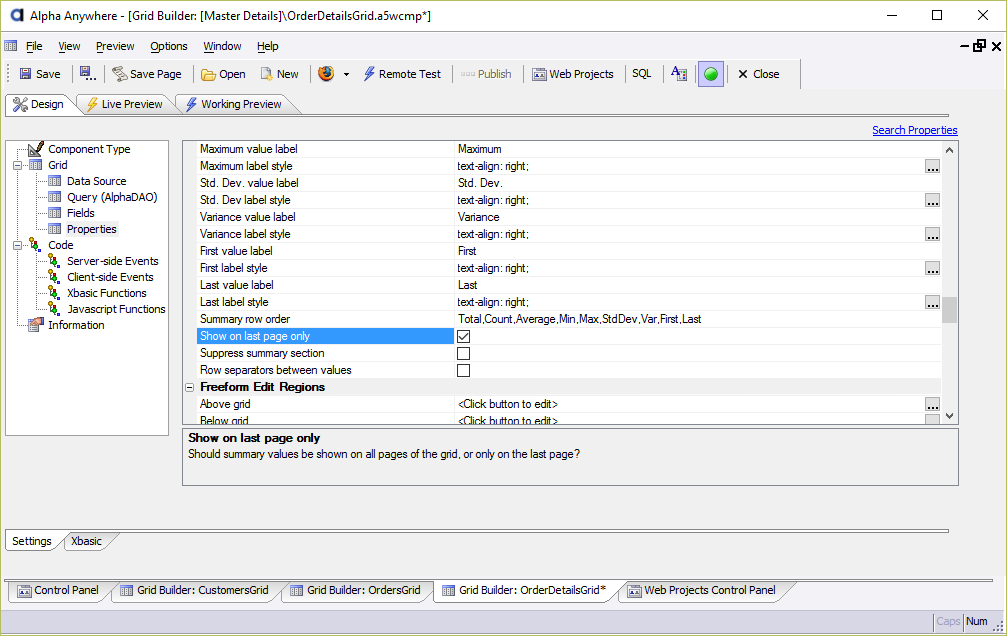Click the Close toolbar button
Screen dimensions: 1007x636
coord(758,74)
